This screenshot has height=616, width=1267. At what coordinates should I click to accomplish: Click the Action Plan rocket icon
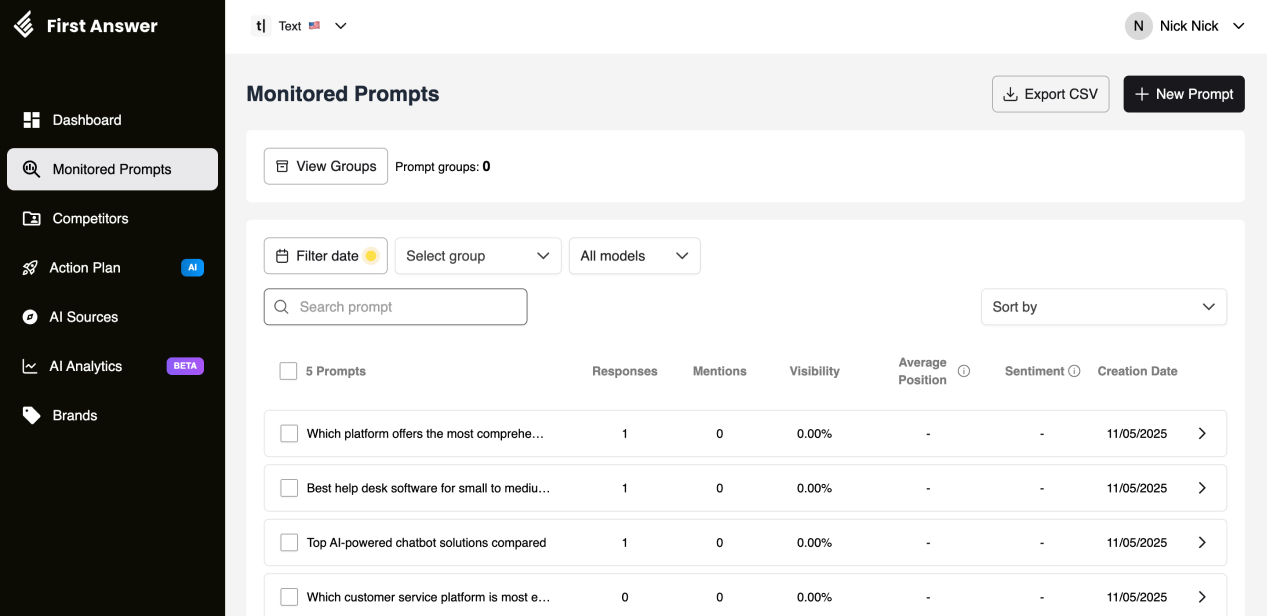(x=30, y=268)
